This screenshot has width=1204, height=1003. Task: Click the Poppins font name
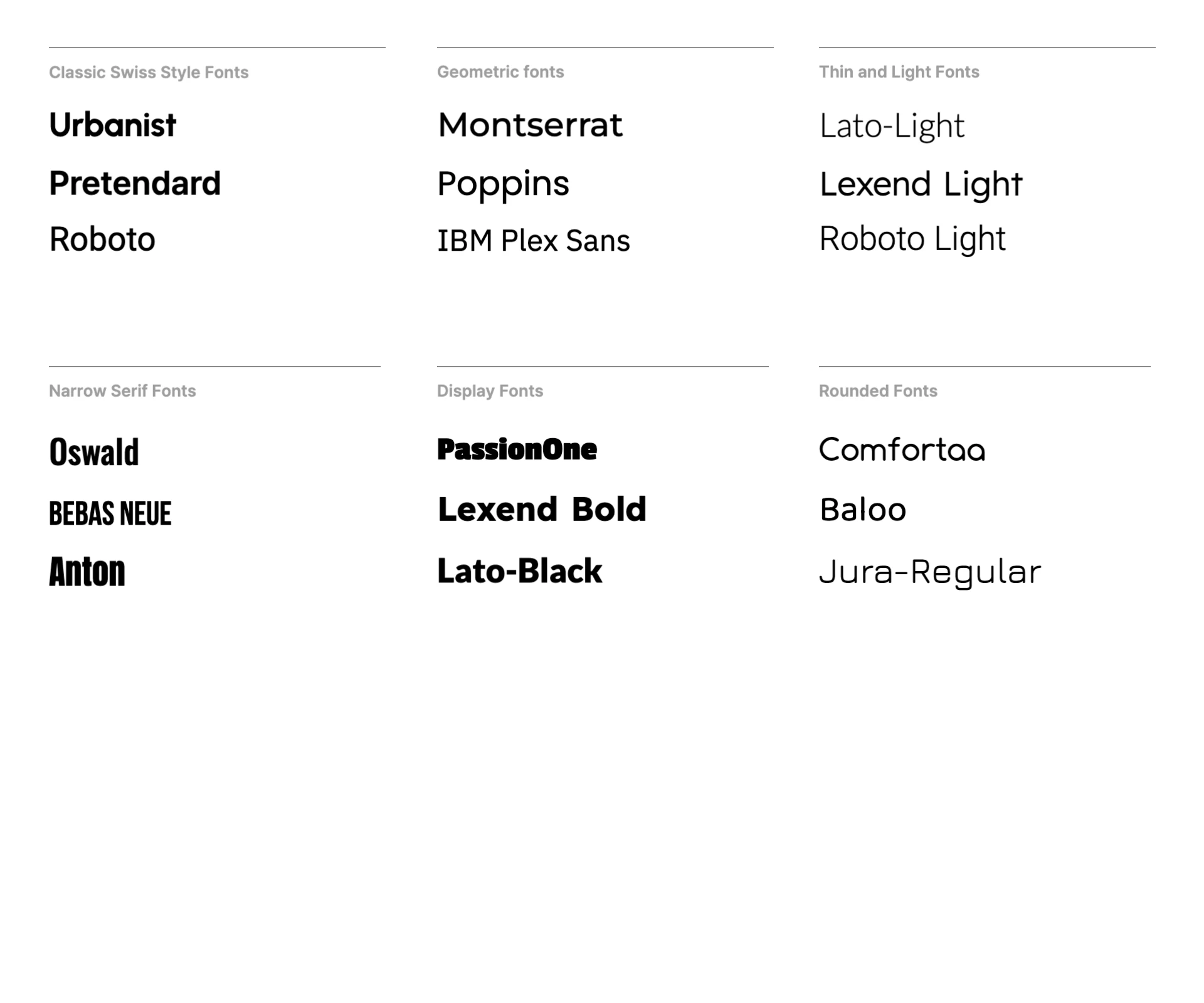[504, 184]
